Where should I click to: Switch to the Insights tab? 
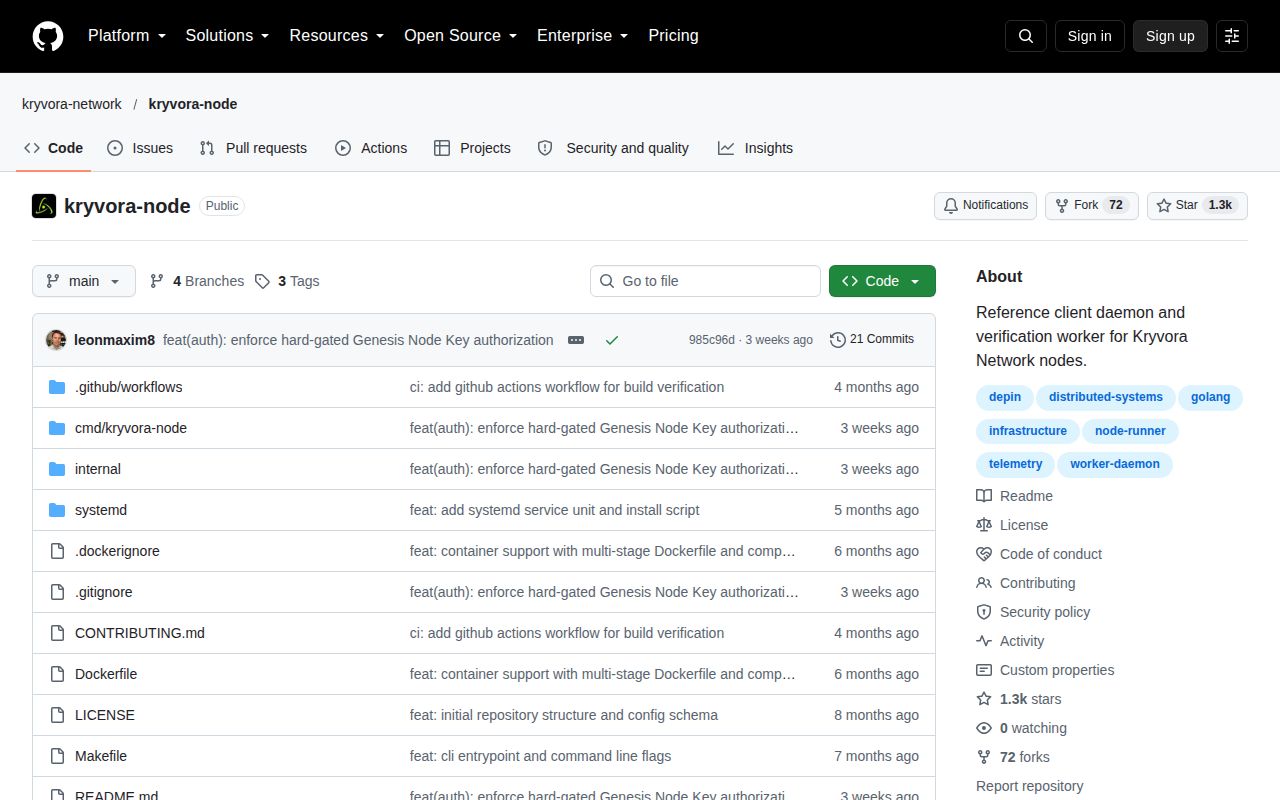point(755,148)
